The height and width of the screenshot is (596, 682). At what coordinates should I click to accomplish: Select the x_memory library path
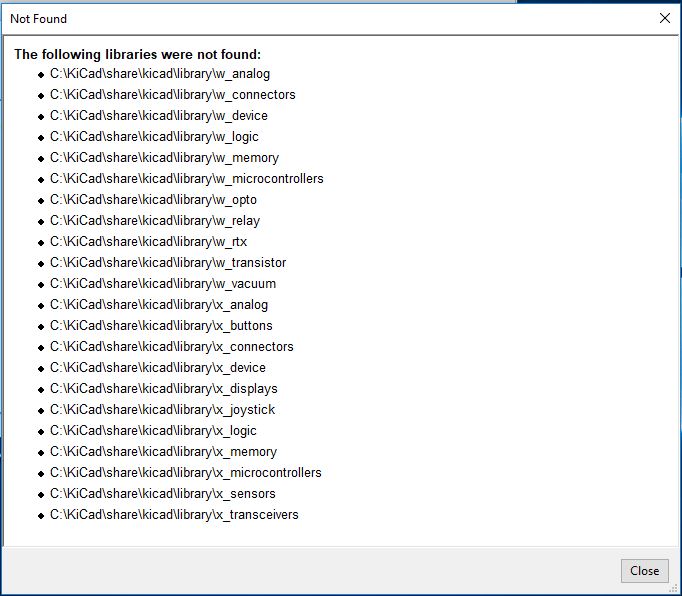[163, 452]
